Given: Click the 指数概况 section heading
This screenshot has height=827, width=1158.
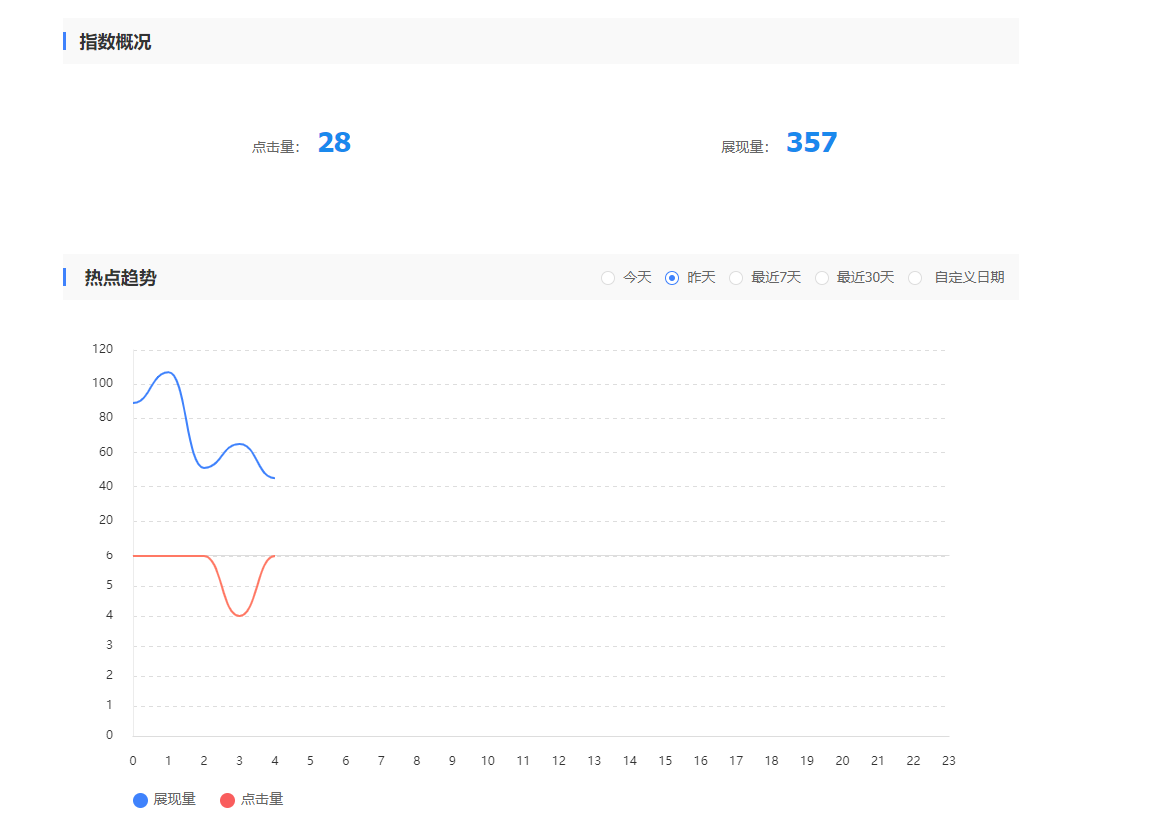Looking at the screenshot, I should tap(115, 42).
